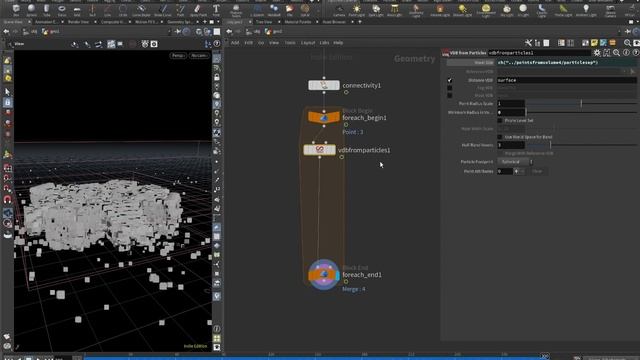Screen dimensions: 640x360
Task: Select the foreach_begin1 node
Action: pyautogui.click(x=324, y=118)
